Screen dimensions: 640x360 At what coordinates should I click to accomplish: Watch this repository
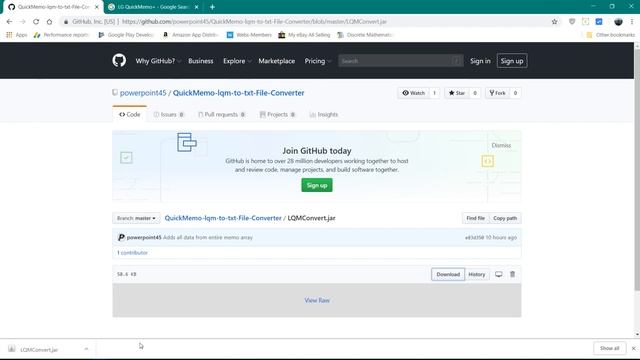[413, 93]
